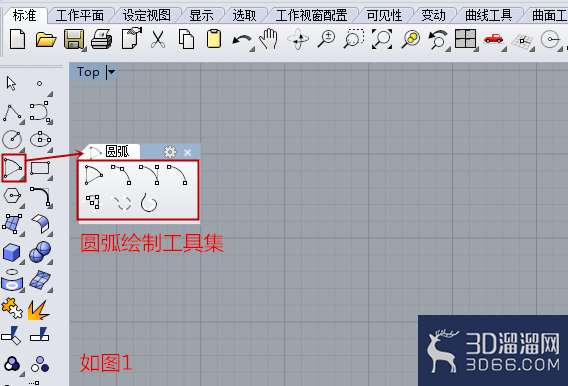
Task: Select the pointer selection tool
Action: (x=11, y=84)
